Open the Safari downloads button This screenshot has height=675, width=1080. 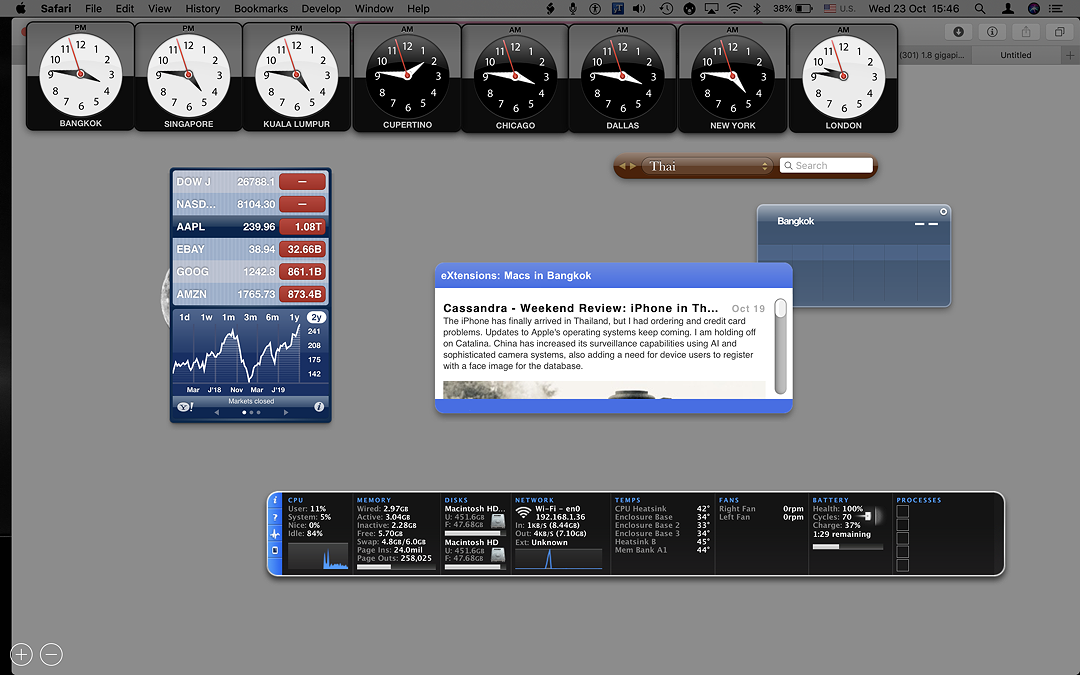[x=958, y=32]
